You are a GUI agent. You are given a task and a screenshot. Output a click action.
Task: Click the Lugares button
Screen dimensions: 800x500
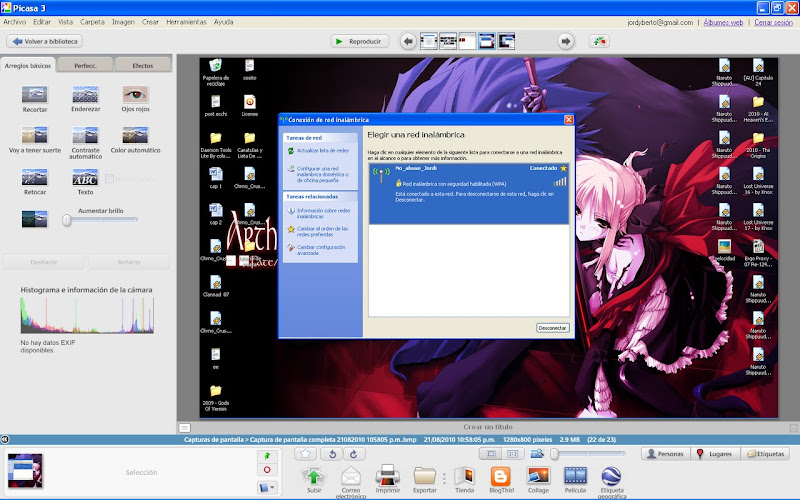coord(715,454)
